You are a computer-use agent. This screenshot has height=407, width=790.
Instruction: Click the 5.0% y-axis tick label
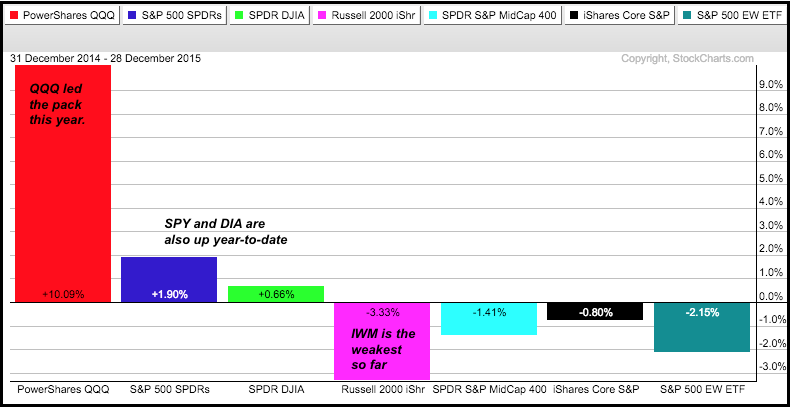tap(771, 178)
